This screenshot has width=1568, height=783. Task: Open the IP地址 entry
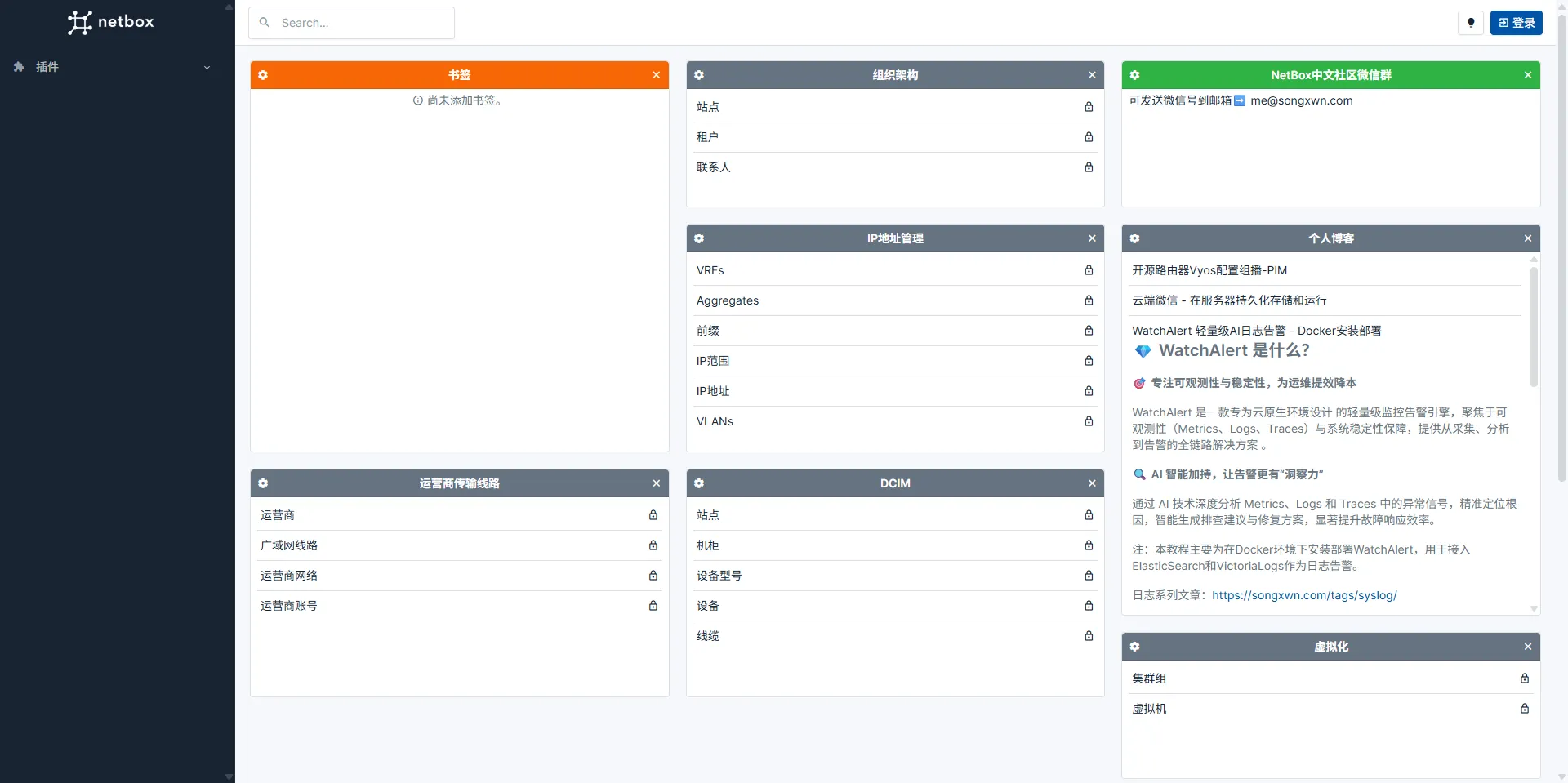[x=895, y=391]
